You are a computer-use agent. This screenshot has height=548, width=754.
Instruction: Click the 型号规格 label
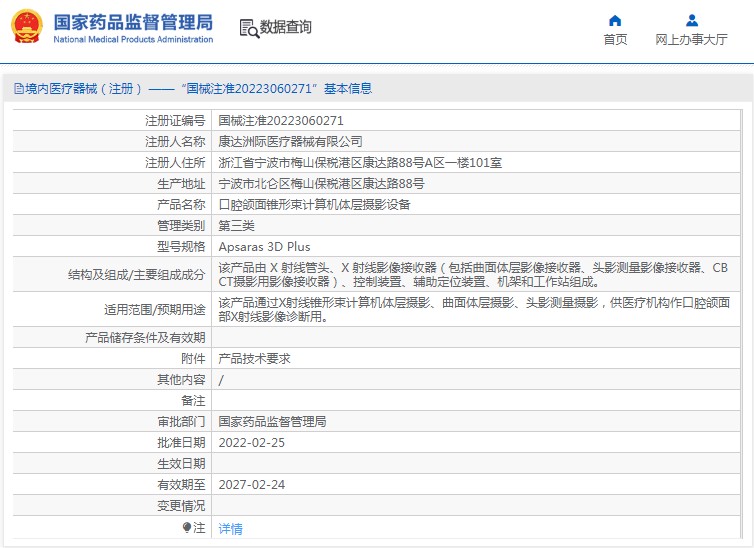pyautogui.click(x=181, y=247)
